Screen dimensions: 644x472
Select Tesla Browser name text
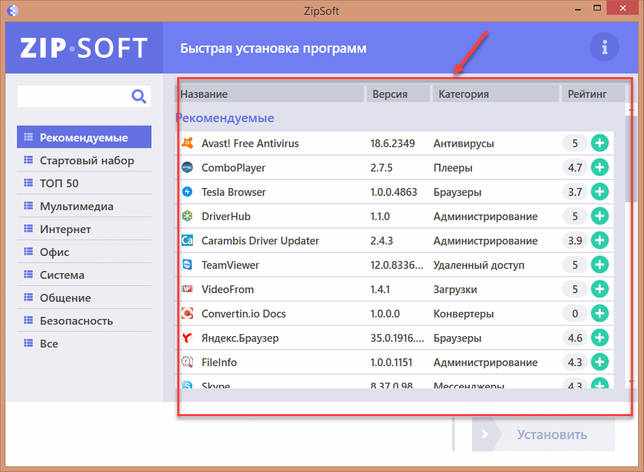pos(233,192)
